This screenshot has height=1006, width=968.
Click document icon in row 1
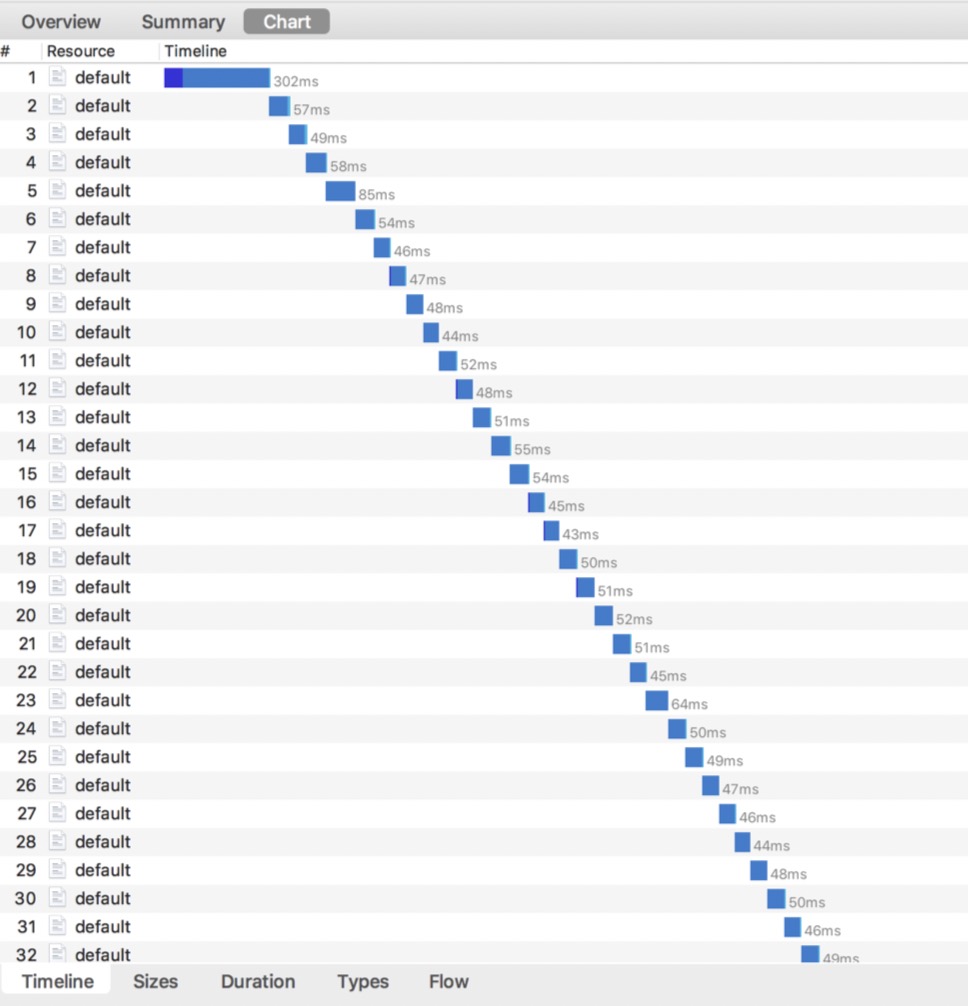58,77
